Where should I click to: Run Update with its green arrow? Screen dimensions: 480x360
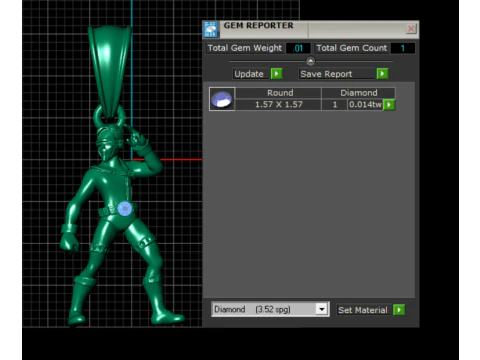tap(276, 74)
